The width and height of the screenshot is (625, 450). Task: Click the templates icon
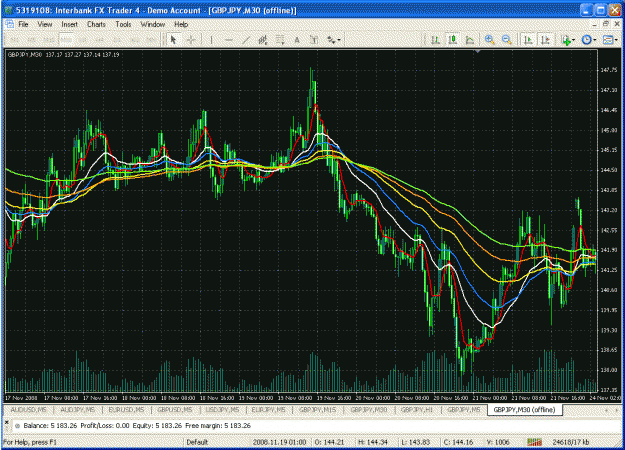607,39
